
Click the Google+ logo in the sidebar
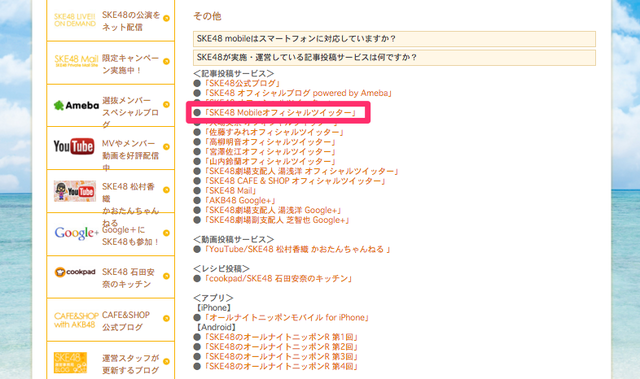(x=77, y=233)
